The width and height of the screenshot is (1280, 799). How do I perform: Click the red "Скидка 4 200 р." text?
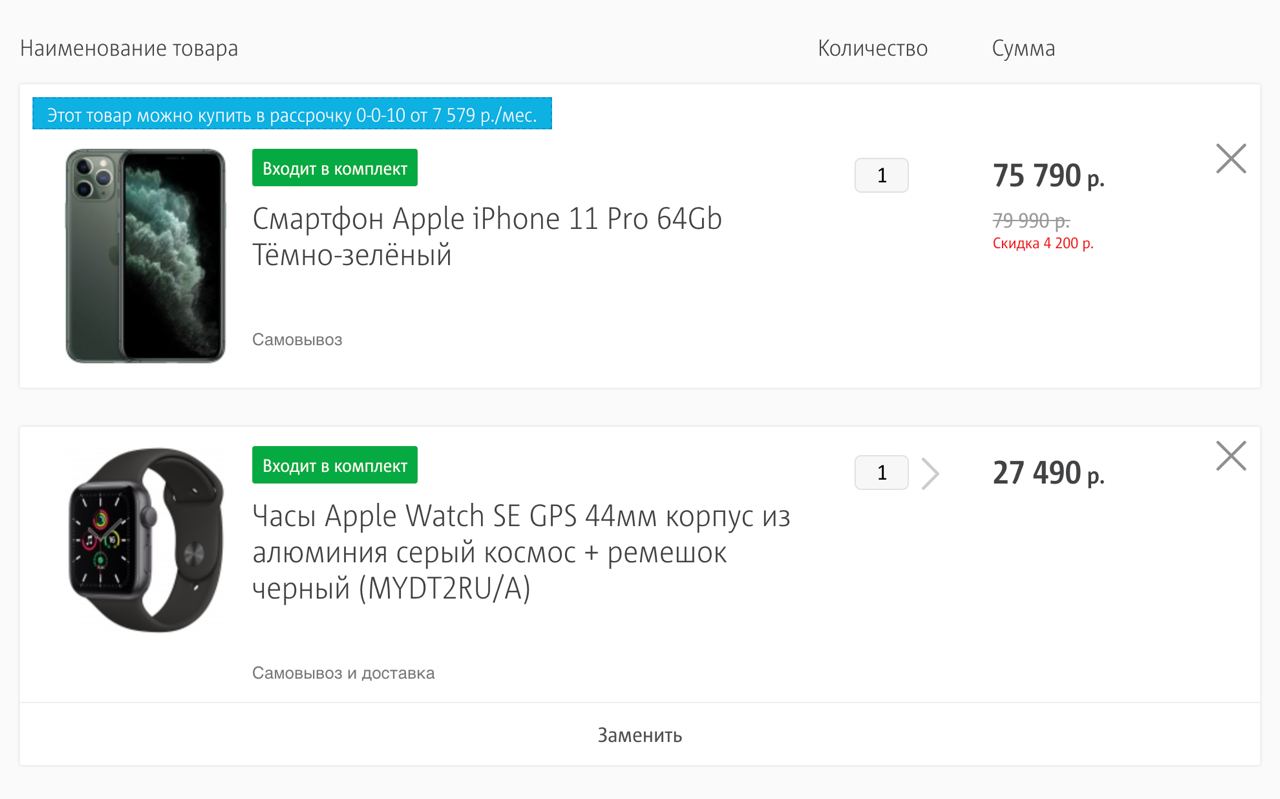(x=1043, y=243)
